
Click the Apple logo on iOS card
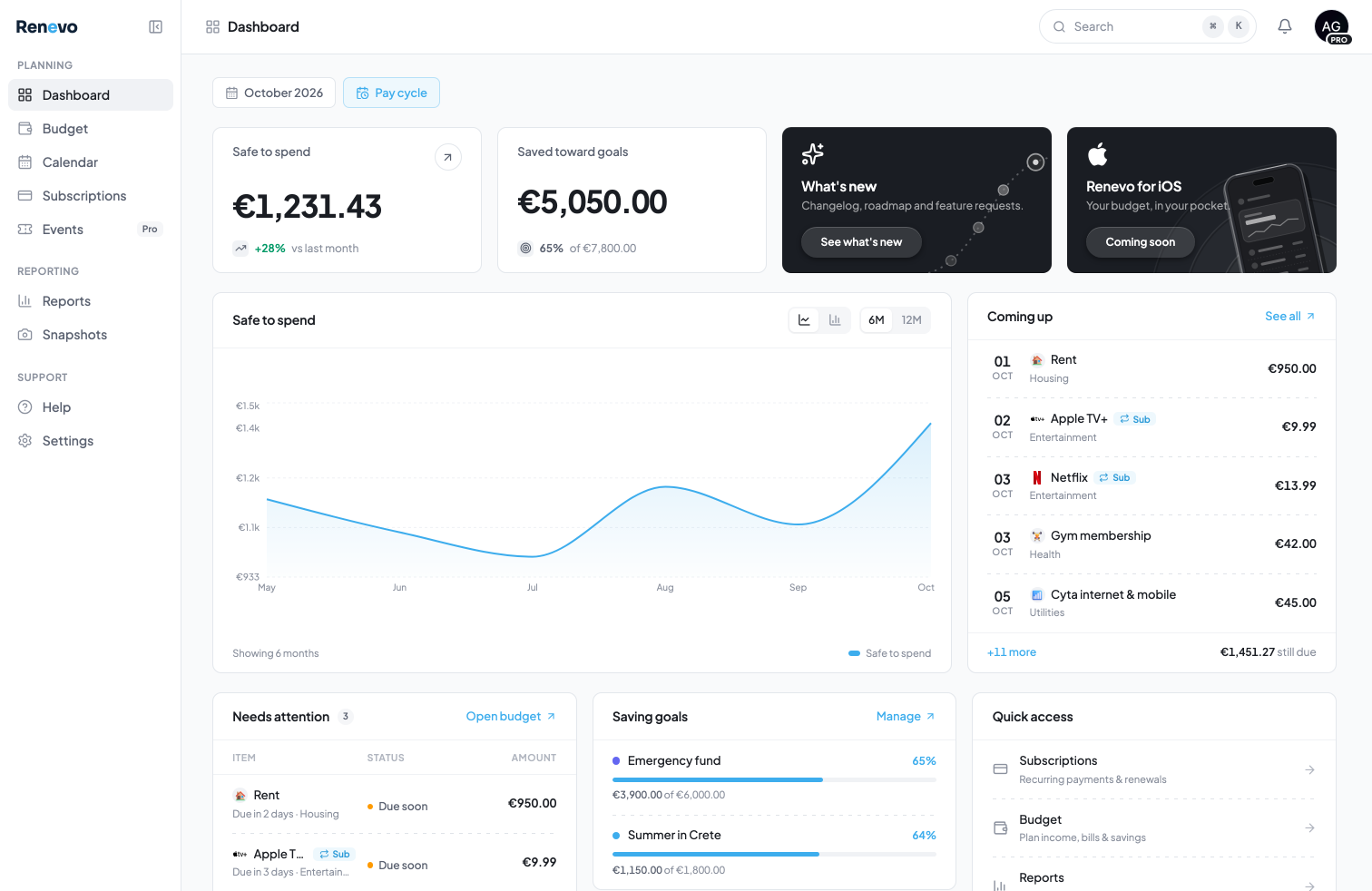coord(1097,154)
